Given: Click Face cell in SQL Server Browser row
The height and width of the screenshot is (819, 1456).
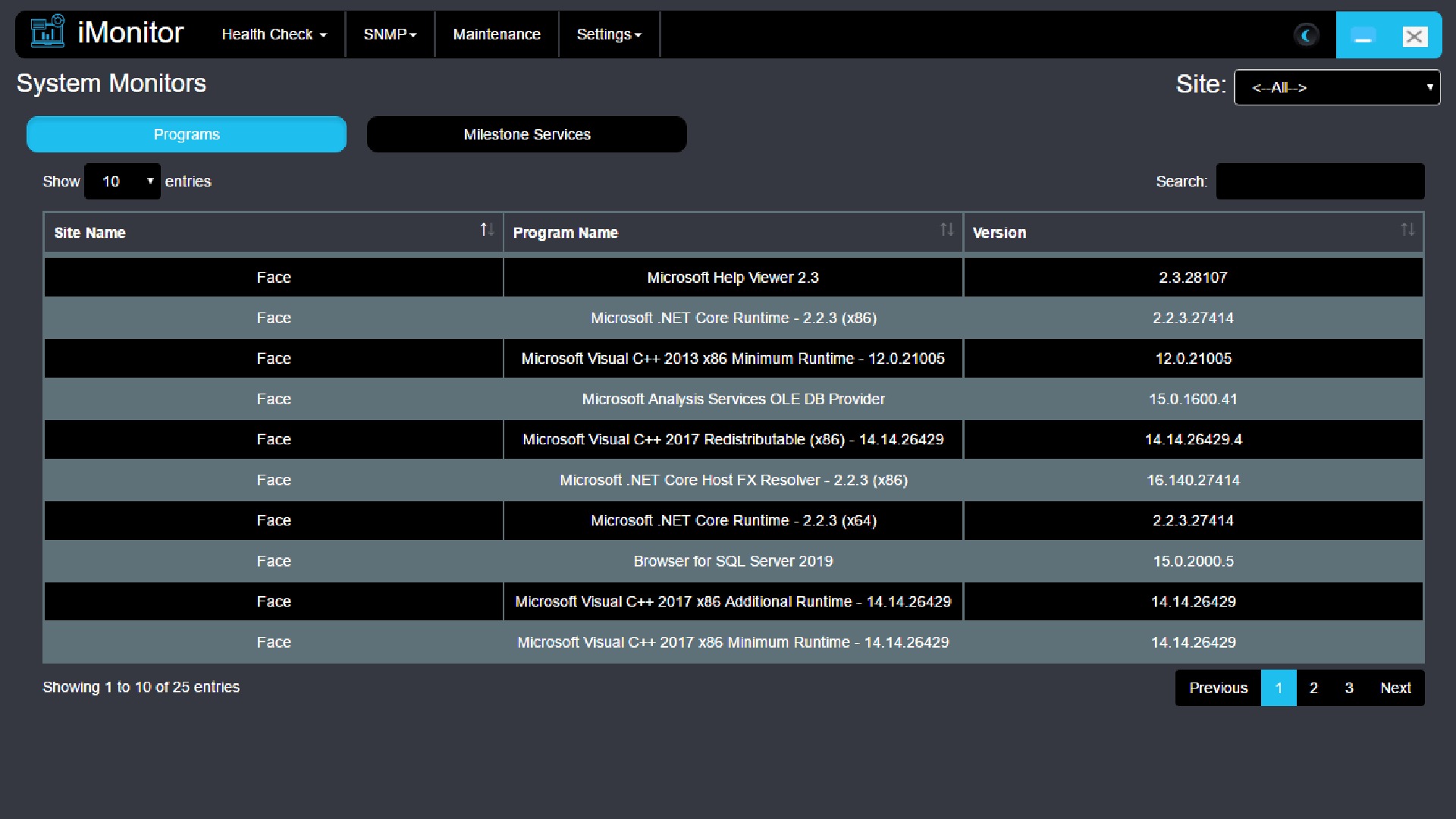Looking at the screenshot, I should click(274, 561).
